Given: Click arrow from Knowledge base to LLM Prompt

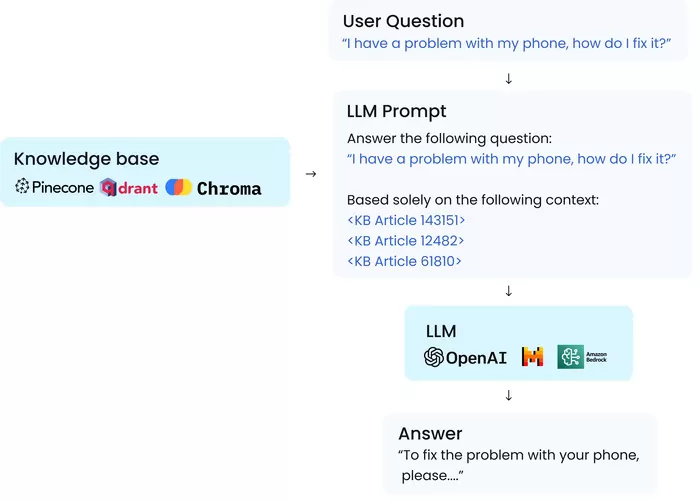Looking at the screenshot, I should pyautogui.click(x=311, y=174).
